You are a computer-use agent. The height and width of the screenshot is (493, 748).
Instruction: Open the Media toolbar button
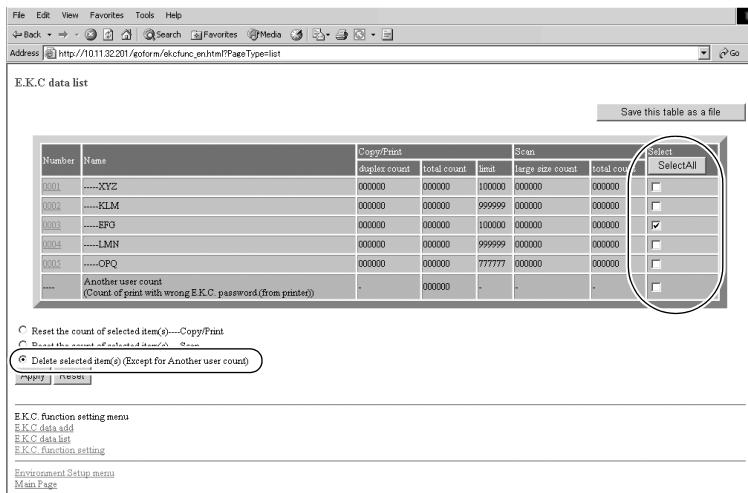(x=265, y=34)
